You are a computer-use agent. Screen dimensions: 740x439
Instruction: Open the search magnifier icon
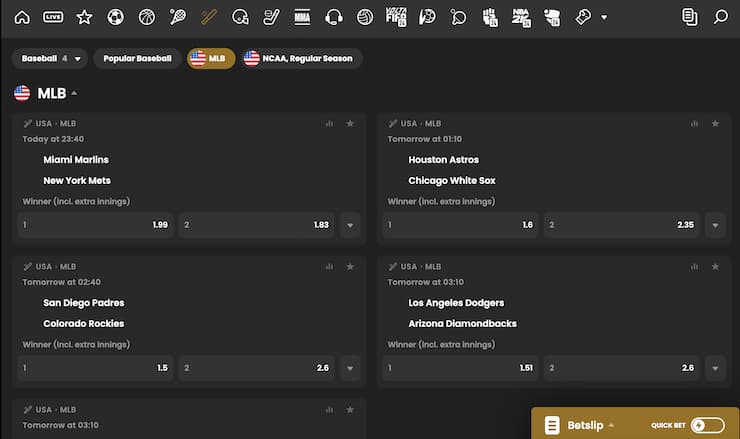pyautogui.click(x=721, y=17)
